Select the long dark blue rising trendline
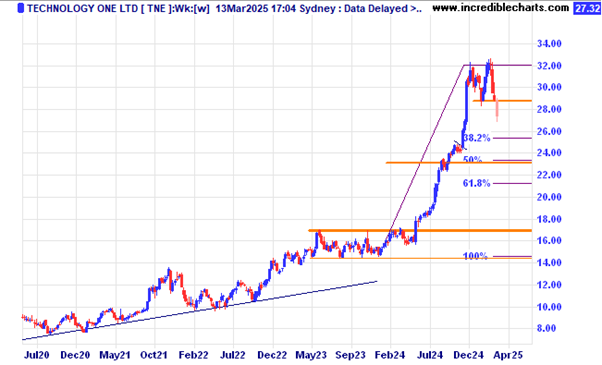Screen dimensions: 602x365 click(200, 310)
